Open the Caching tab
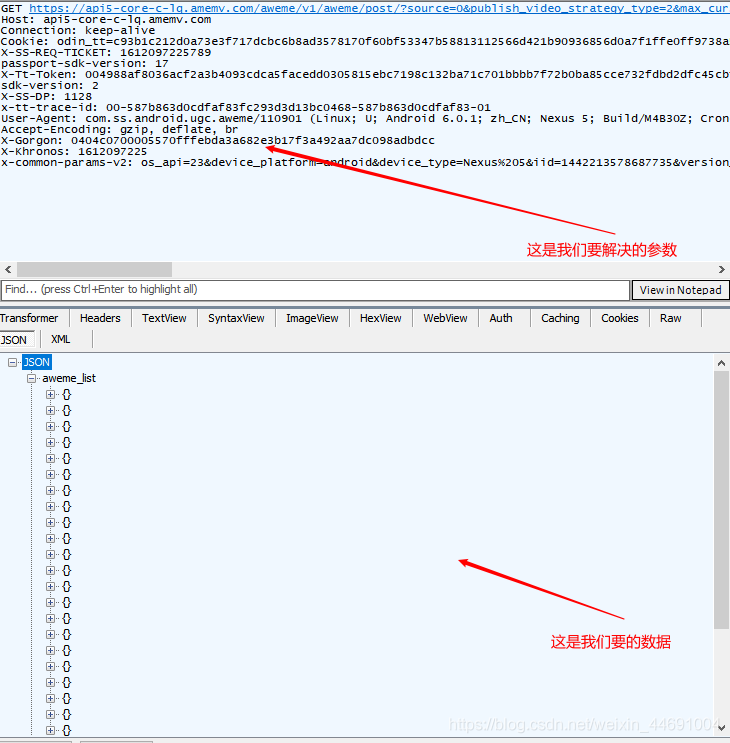Viewport: 730px width, 743px height. coord(560,318)
